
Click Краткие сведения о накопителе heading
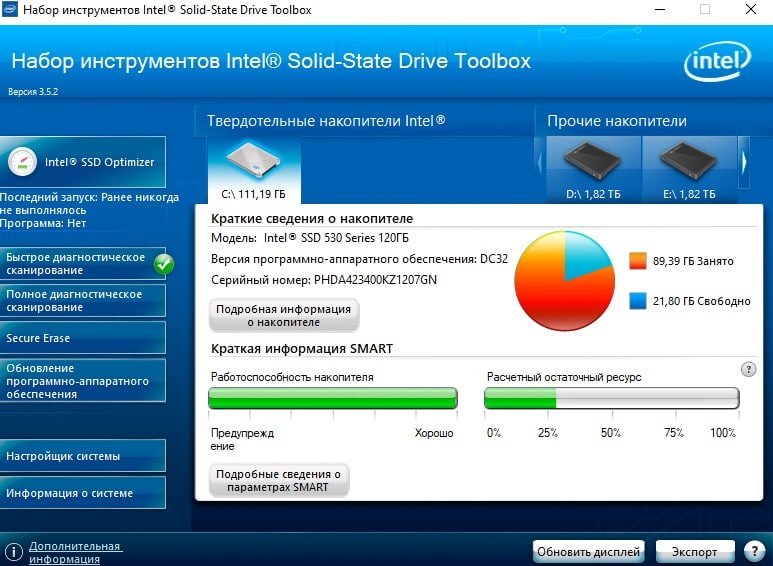(x=312, y=218)
